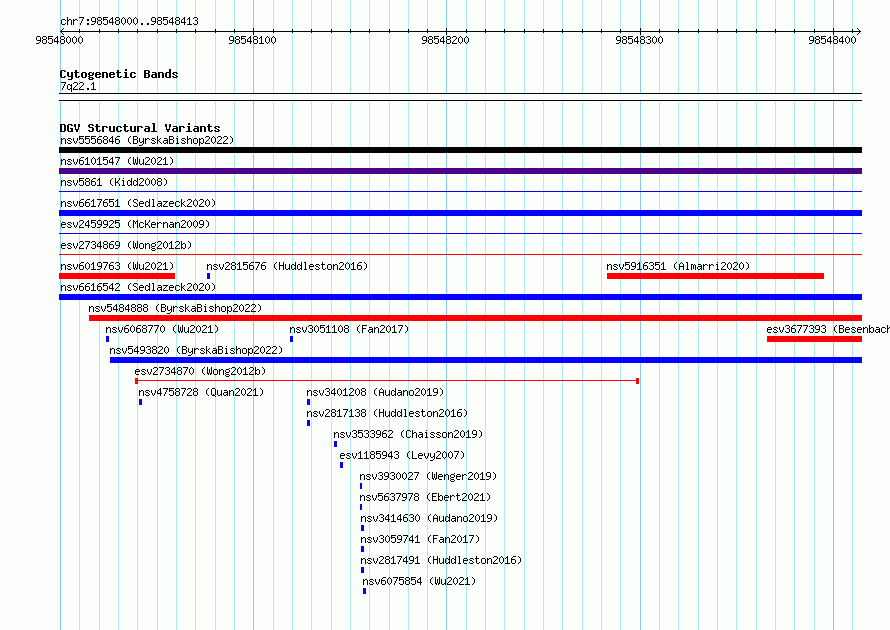Click nsv6616542 (Sedlazeck2020) label
This screenshot has height=630, width=890.
click(138, 287)
